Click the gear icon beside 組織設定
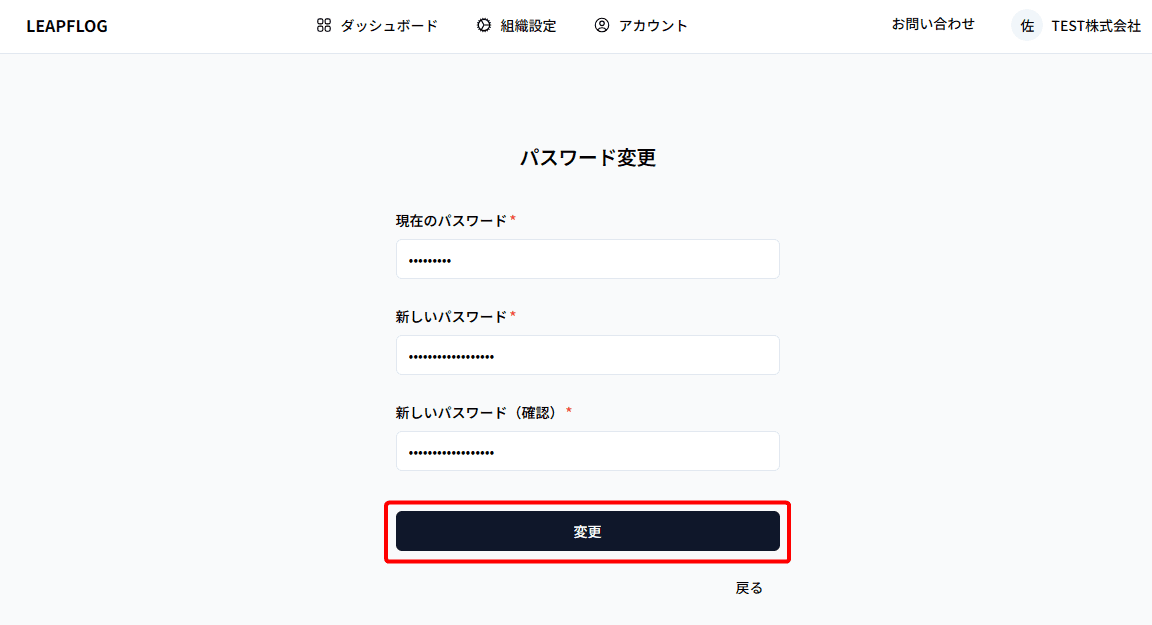This screenshot has width=1152, height=625. (483, 25)
